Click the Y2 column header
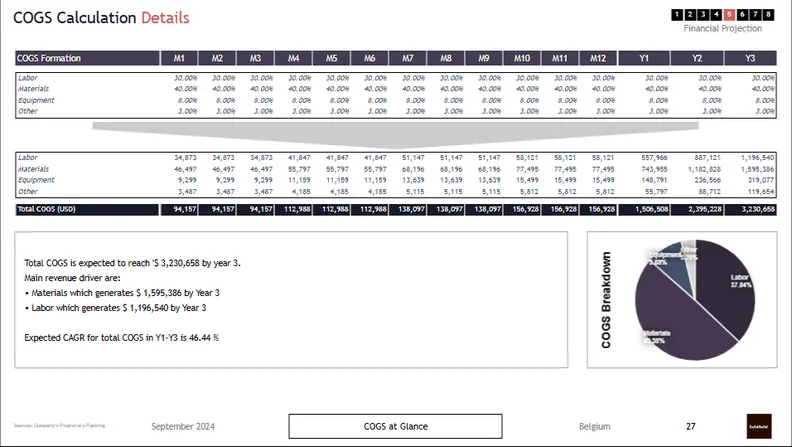This screenshot has width=792, height=447. click(x=697, y=58)
